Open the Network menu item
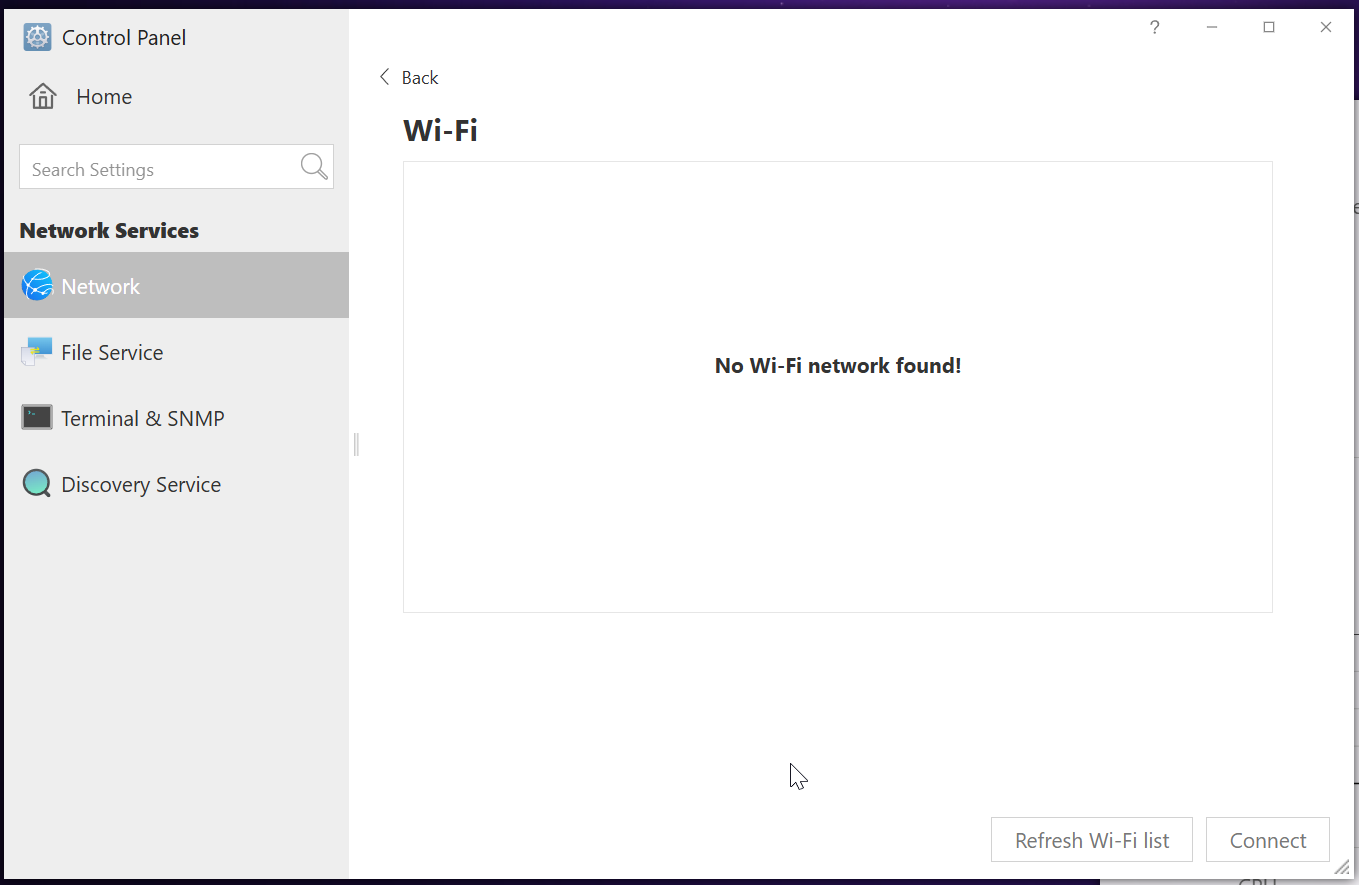This screenshot has height=885, width=1359. click(x=176, y=285)
